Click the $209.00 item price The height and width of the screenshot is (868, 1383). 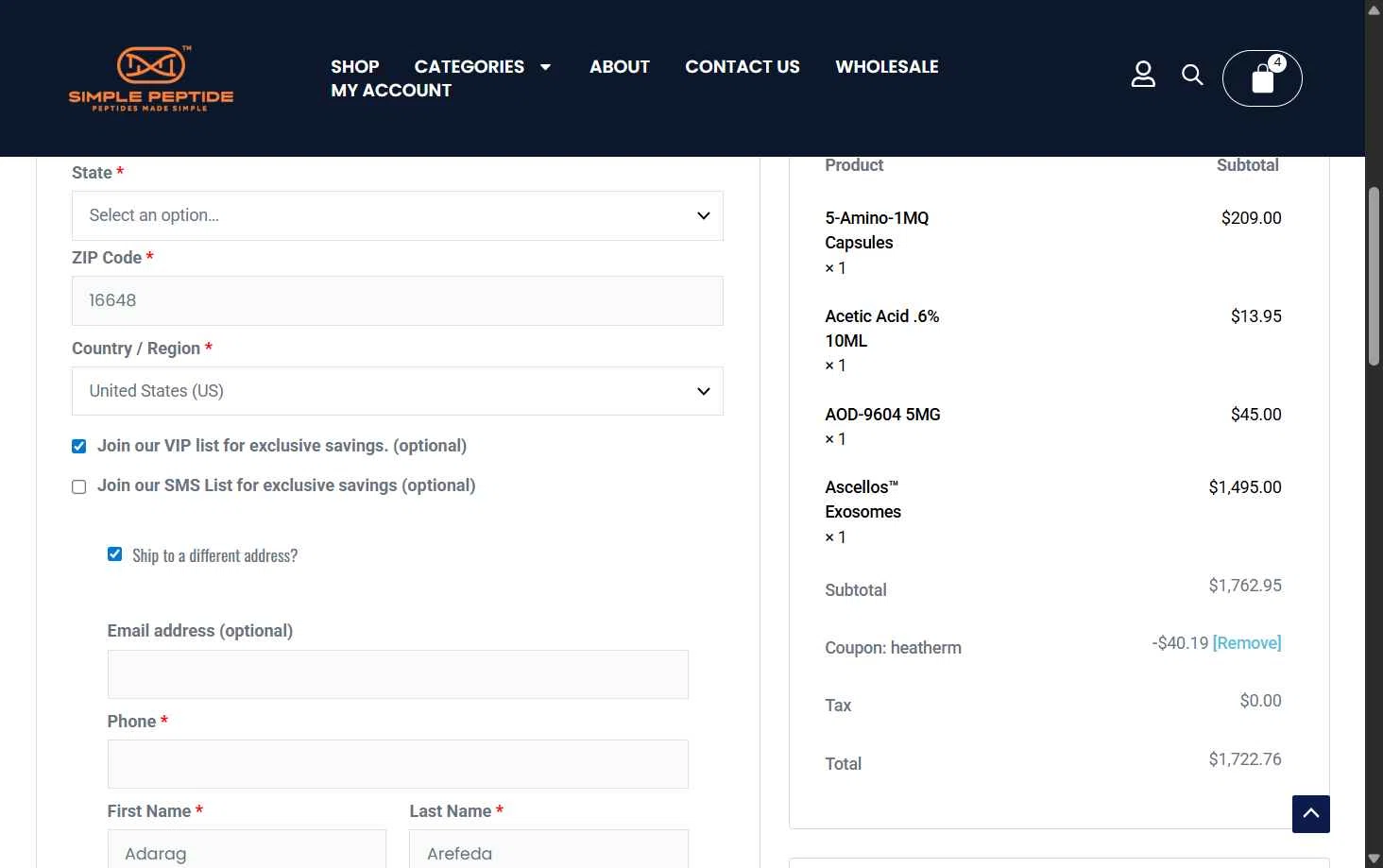(x=1251, y=218)
